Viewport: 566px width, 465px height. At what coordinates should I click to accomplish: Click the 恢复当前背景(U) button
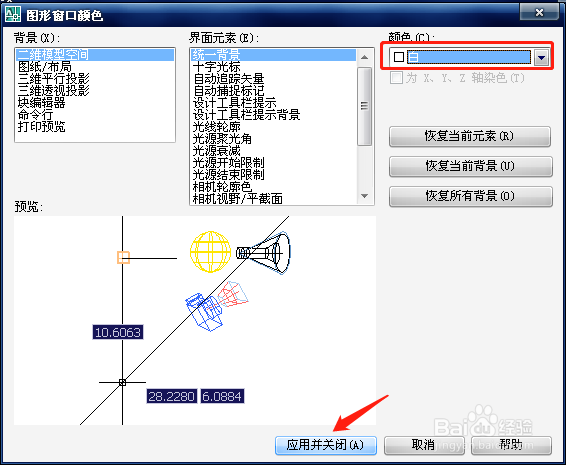470,166
